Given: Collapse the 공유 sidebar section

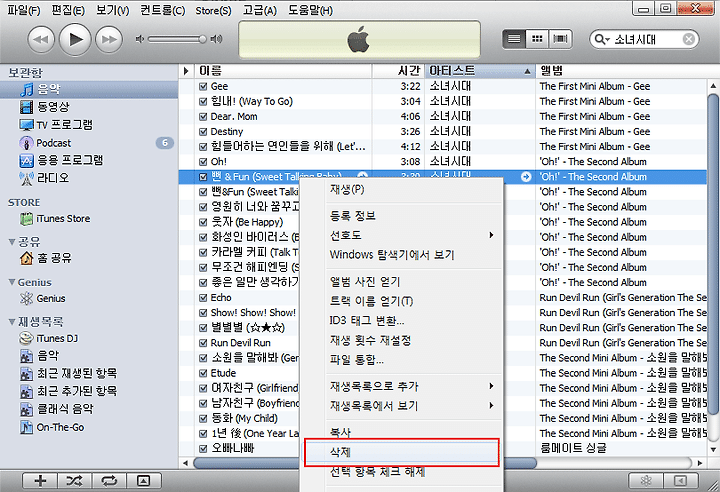Looking at the screenshot, I should tap(12, 242).
